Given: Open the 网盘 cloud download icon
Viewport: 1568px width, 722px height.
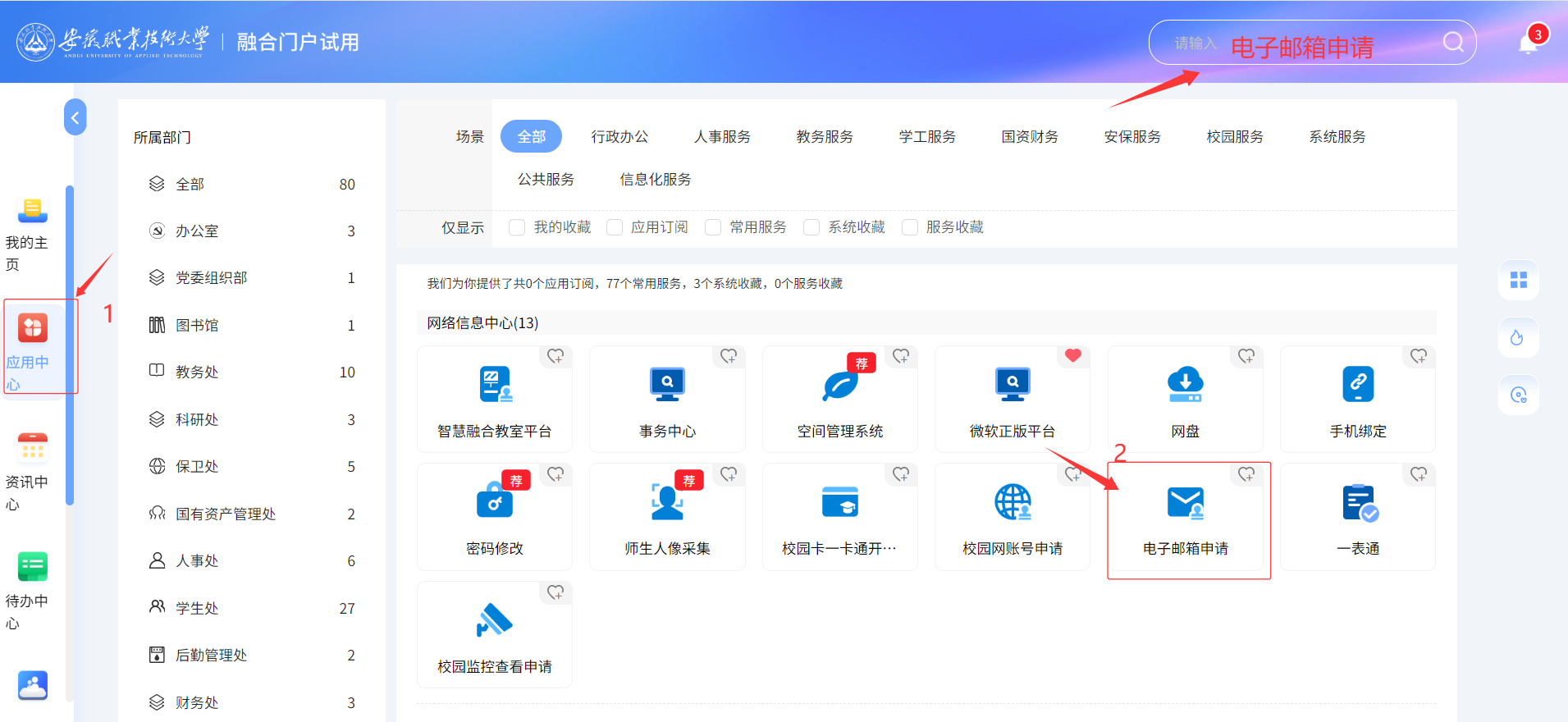Looking at the screenshot, I should tap(1185, 384).
